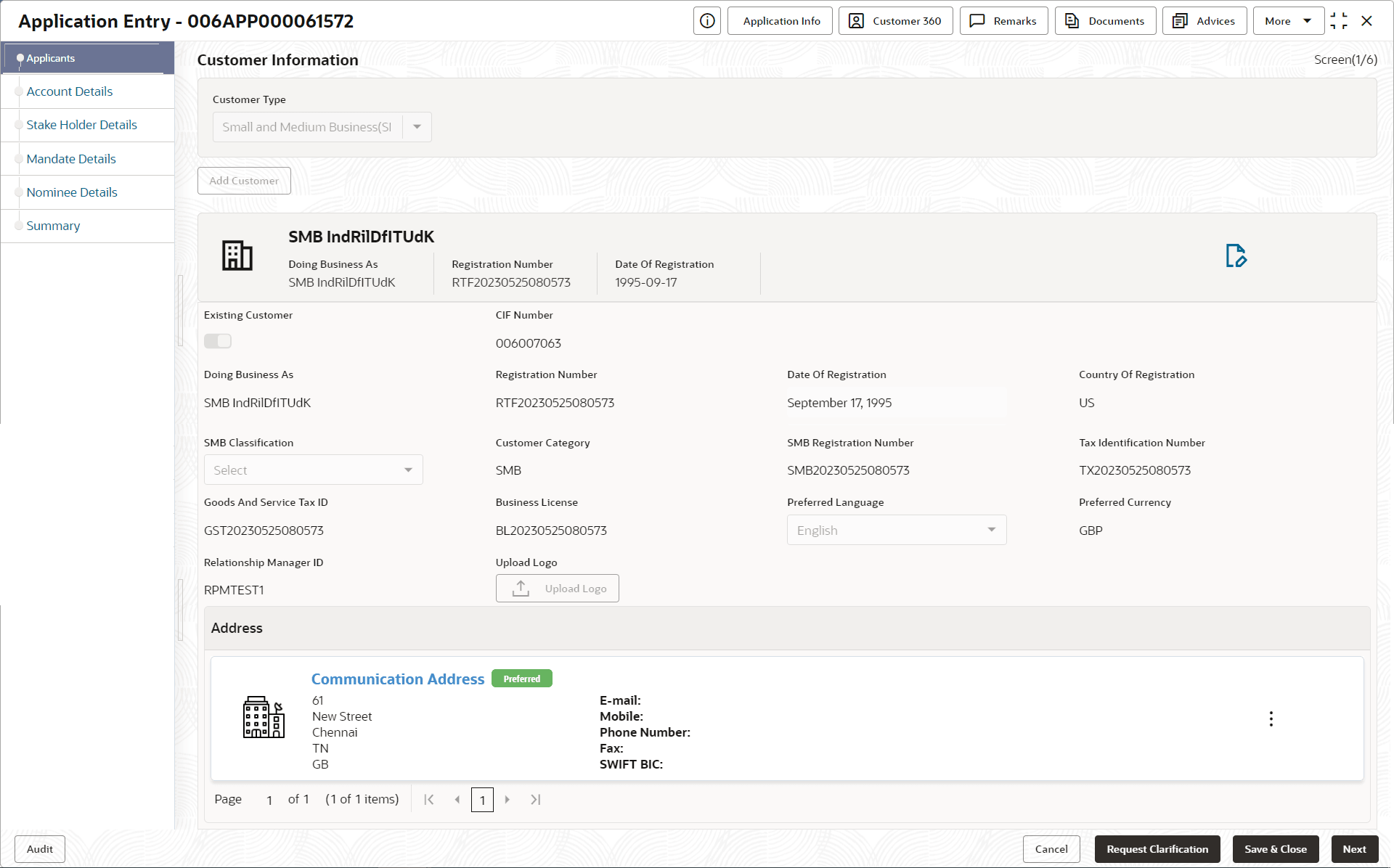
Task: Expand the More menu
Action: [x=1287, y=21]
